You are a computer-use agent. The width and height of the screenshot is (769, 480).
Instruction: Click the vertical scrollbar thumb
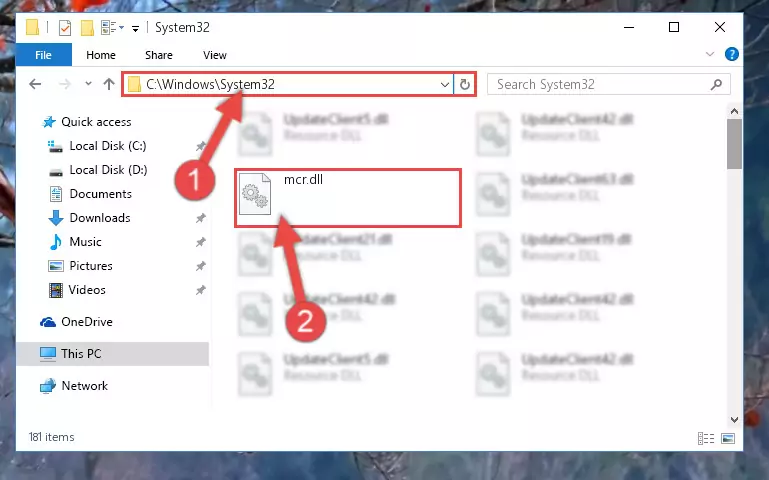[734, 144]
